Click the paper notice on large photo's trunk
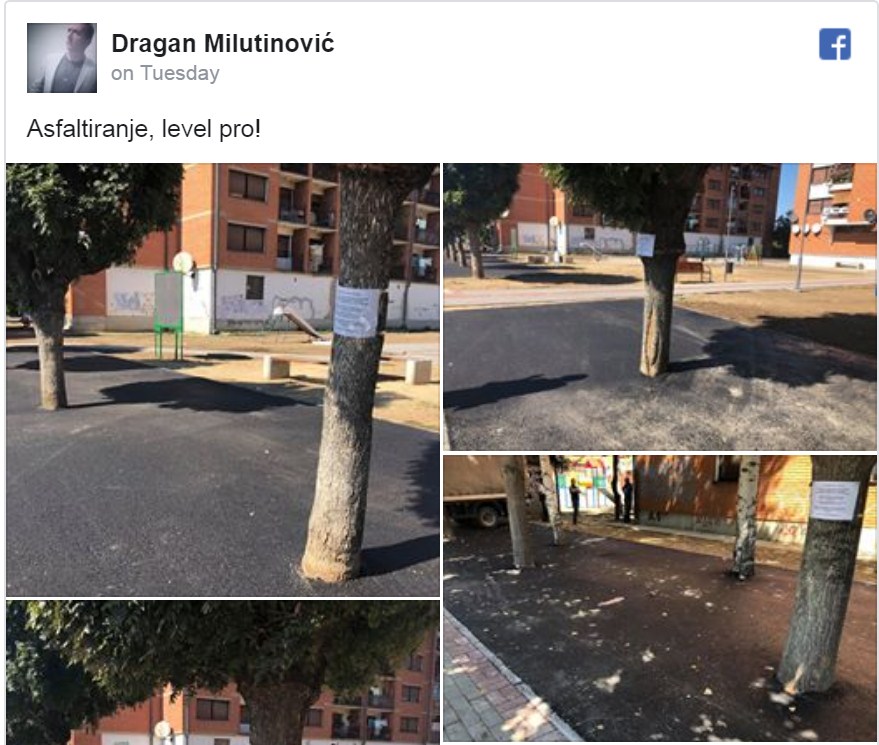This screenshot has width=879, height=745. [357, 312]
